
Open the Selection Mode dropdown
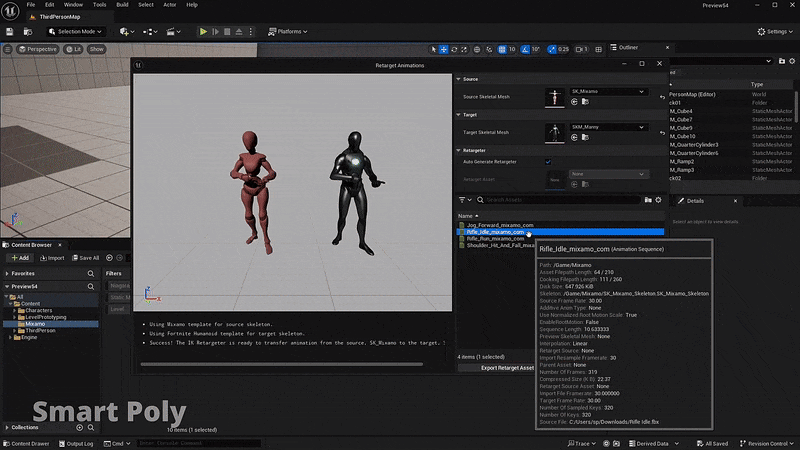pyautogui.click(x=75, y=32)
